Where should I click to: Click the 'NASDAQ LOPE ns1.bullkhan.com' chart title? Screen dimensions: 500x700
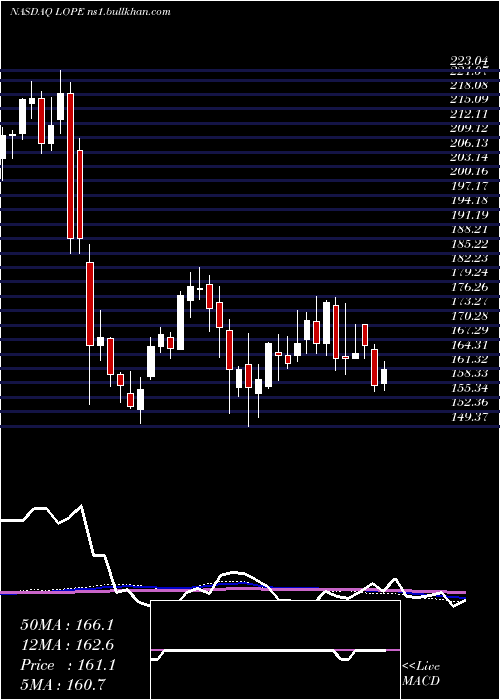click(90, 12)
